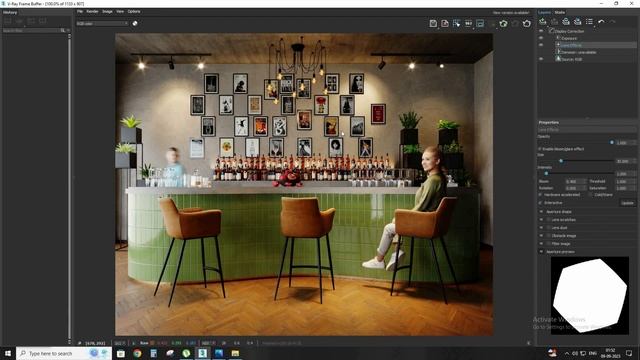This screenshot has height=360, width=640.
Task: Toggle visibility of Lens Effects layer
Action: click(x=541, y=45)
